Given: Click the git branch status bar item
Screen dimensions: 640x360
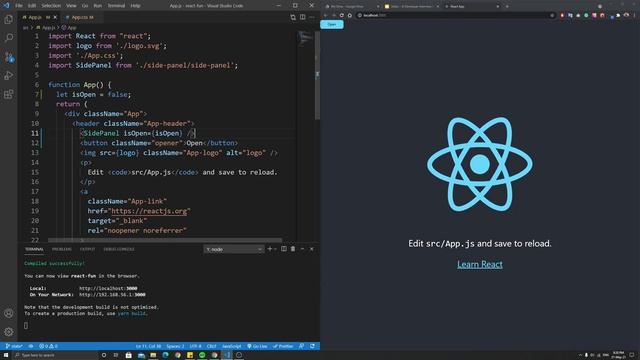Looking at the screenshot, I should (14, 346).
